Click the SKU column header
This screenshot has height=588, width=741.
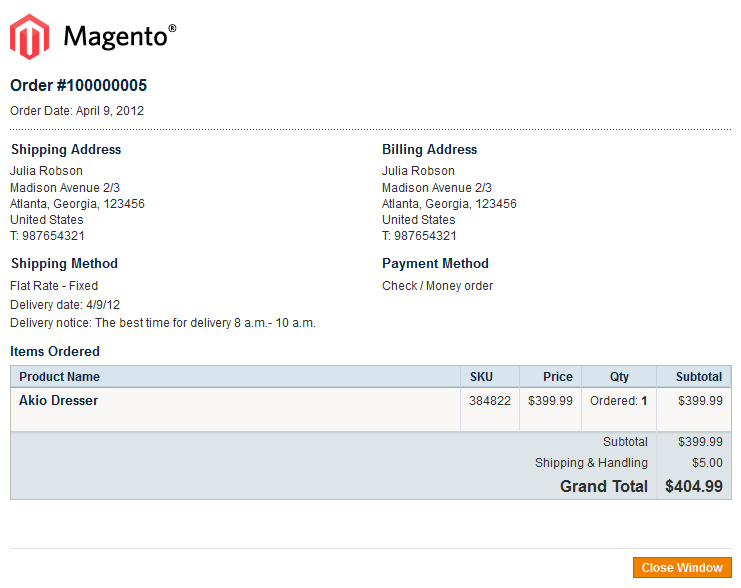pos(481,377)
